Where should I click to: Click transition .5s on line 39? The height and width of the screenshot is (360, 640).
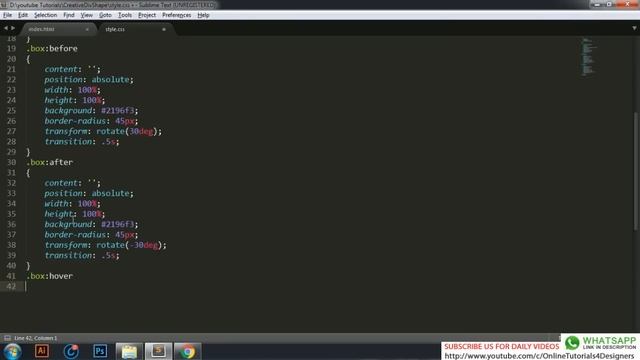click(x=82, y=255)
